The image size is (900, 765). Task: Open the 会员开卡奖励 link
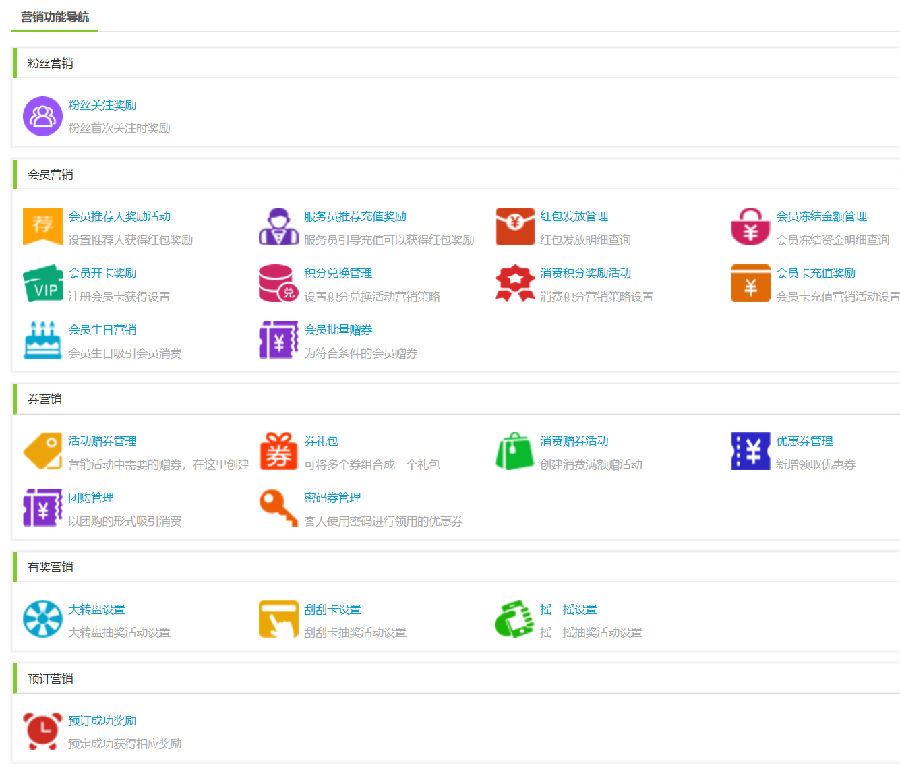102,273
